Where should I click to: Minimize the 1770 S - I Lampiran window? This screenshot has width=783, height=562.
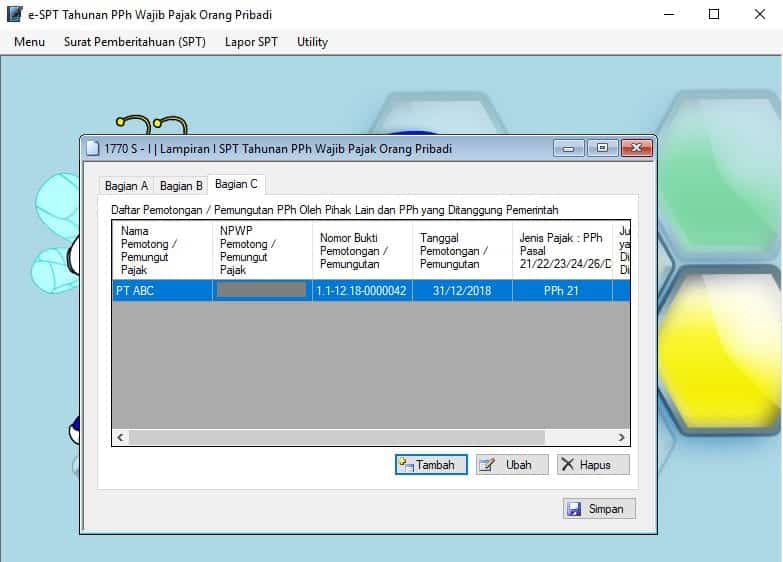point(568,148)
